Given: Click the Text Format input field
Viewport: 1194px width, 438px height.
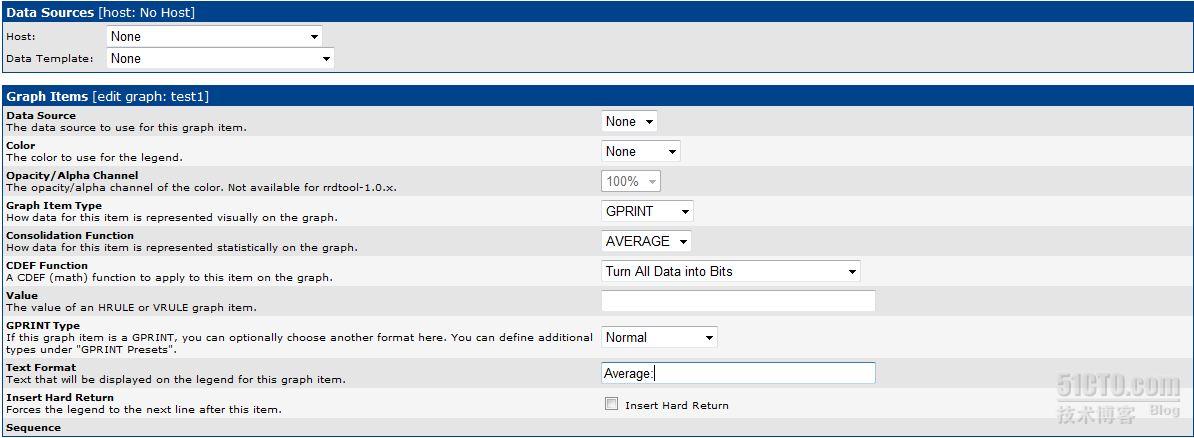Looking at the screenshot, I should click(x=739, y=373).
